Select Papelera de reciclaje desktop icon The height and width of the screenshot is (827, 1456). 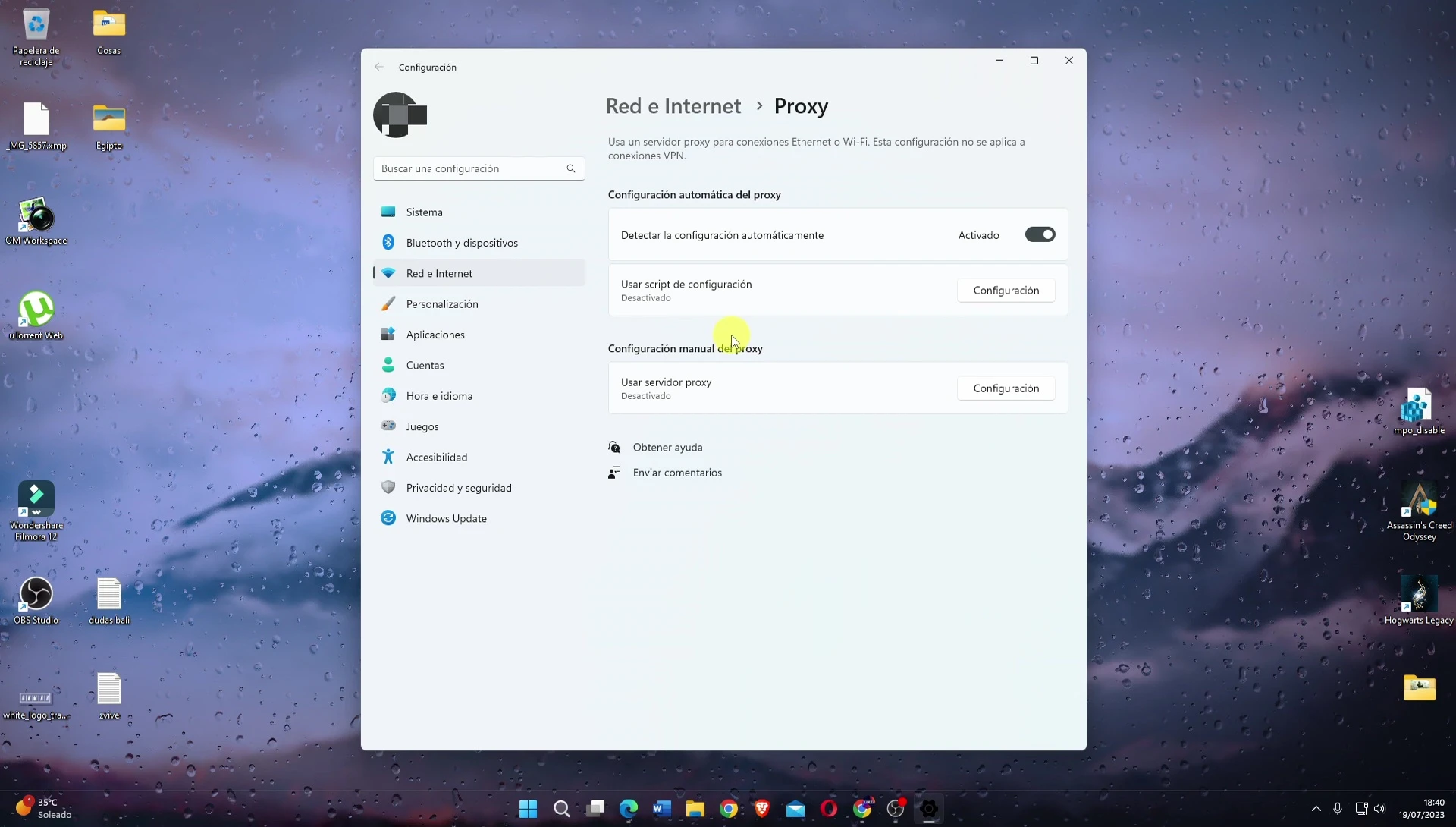click(x=36, y=37)
